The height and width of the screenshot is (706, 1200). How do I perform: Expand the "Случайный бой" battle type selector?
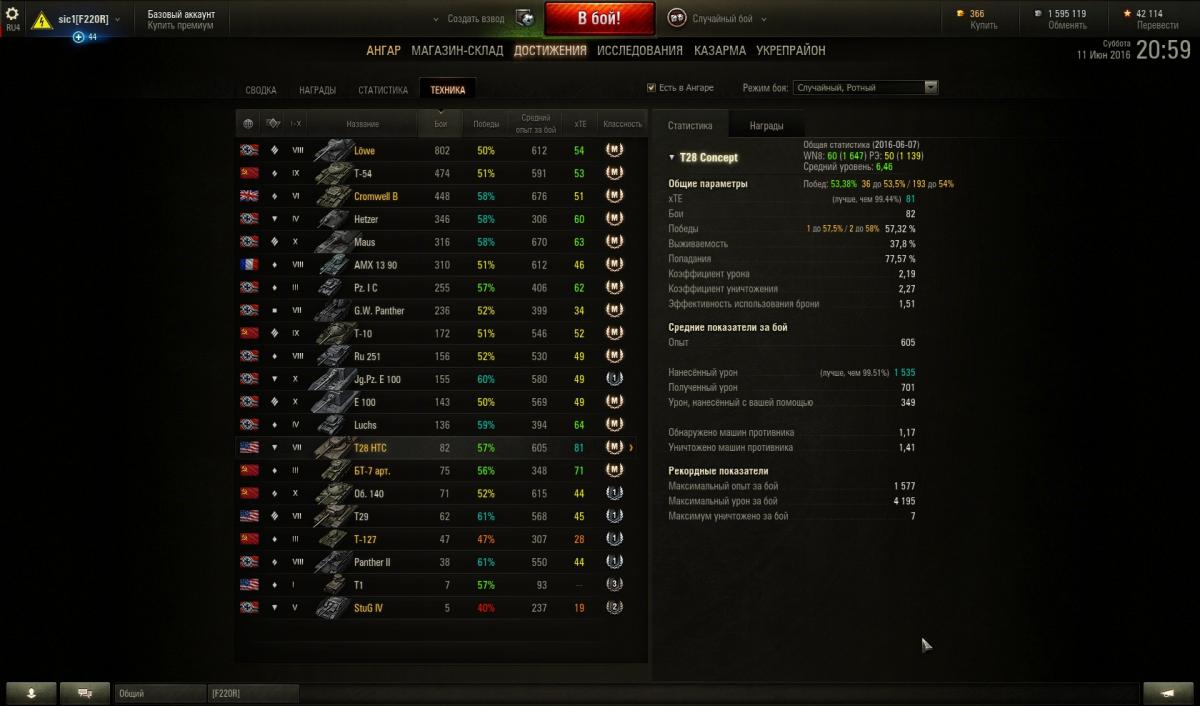tap(718, 19)
